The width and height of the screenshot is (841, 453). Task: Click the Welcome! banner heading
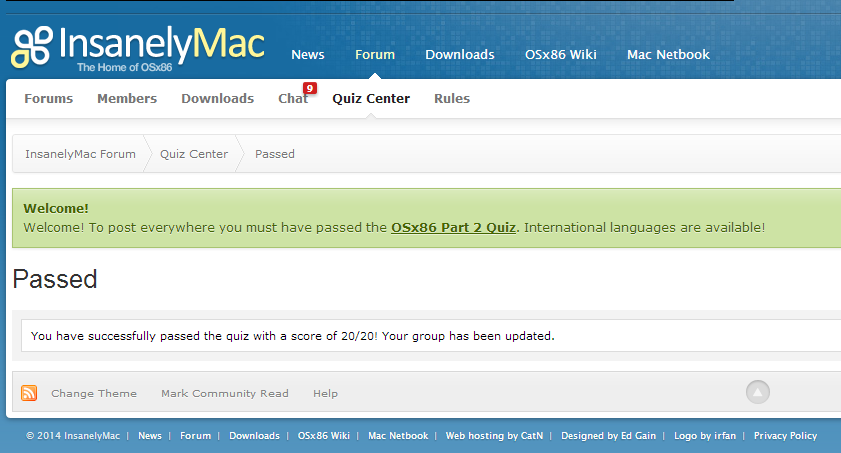coord(56,209)
